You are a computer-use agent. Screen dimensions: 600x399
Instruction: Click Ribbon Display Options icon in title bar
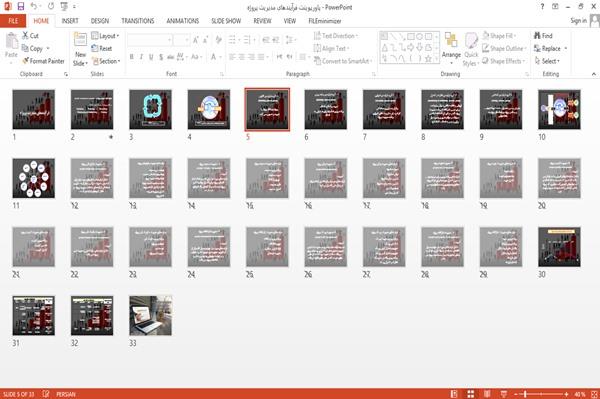[555, 7]
